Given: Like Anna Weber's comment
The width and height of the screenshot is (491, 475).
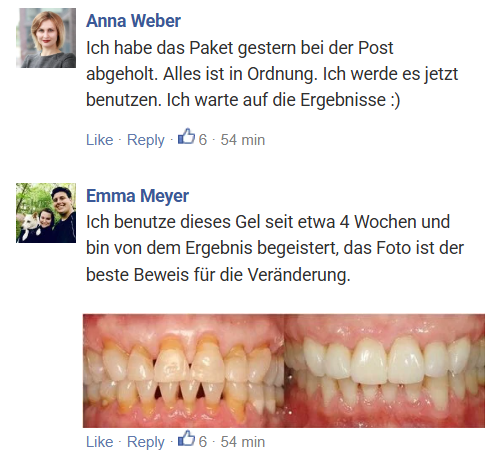Looking at the screenshot, I should tap(100, 140).
